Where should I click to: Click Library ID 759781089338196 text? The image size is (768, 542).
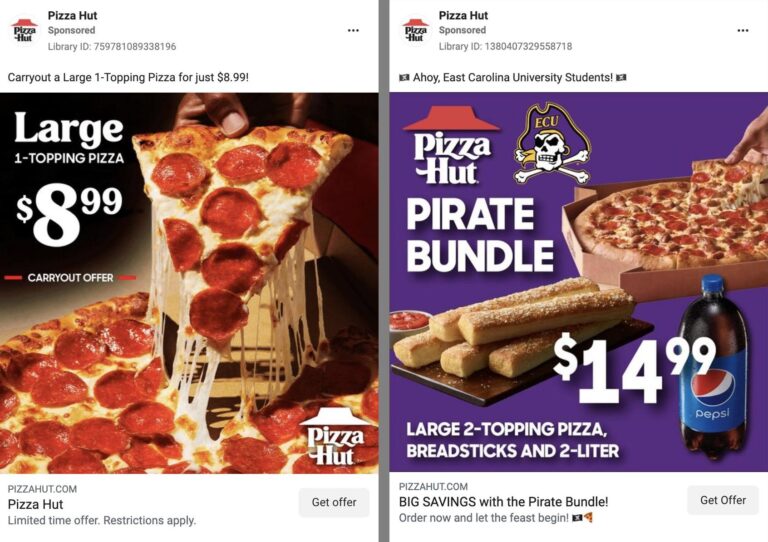pyautogui.click(x=112, y=47)
